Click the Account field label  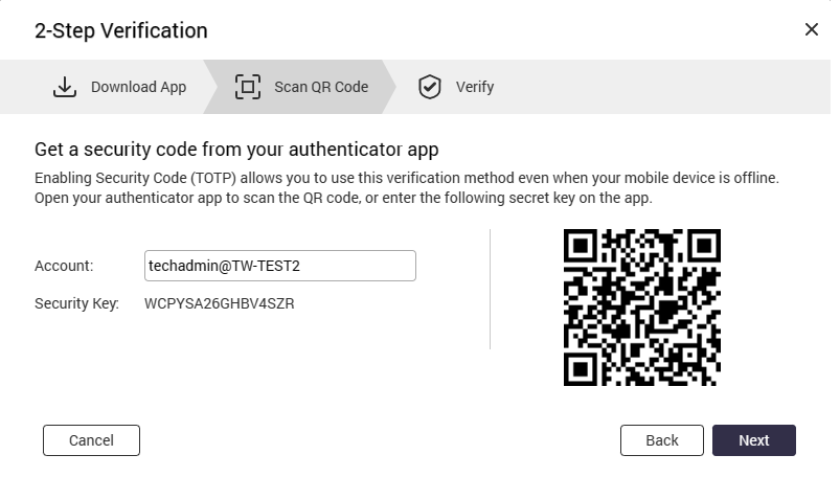(63, 266)
